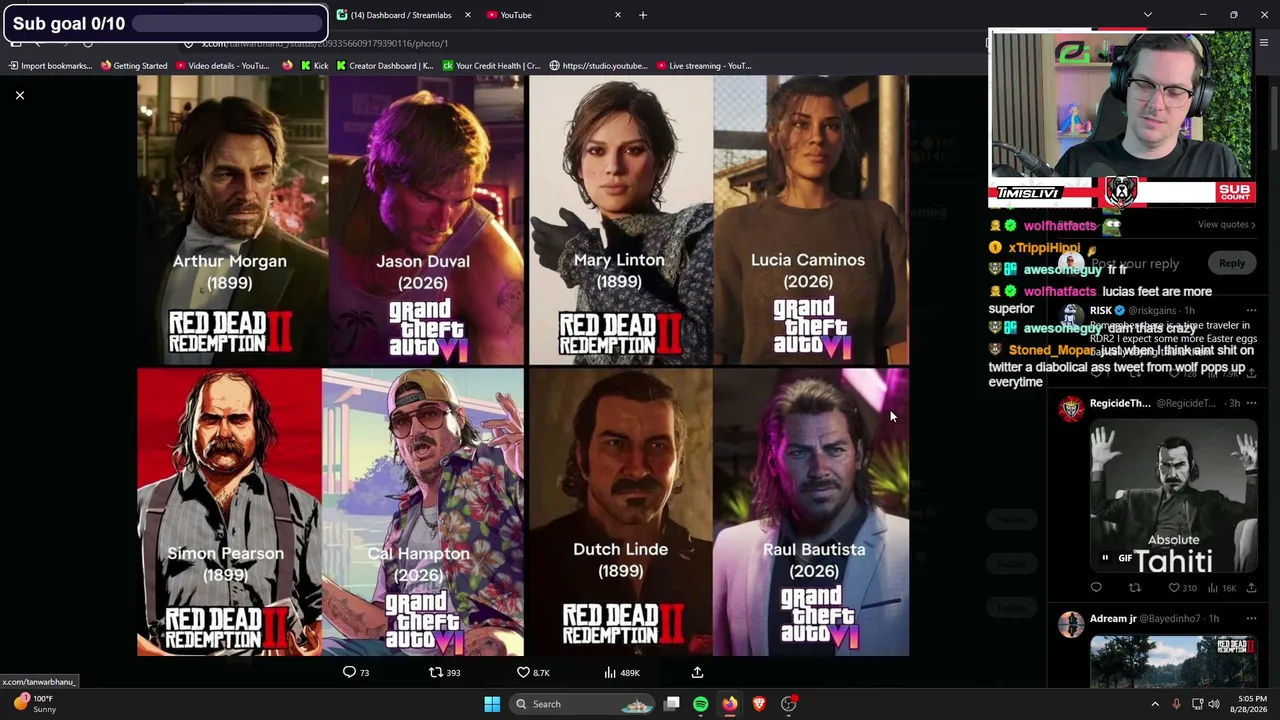The height and width of the screenshot is (720, 1280).
Task: Reply to RegicideTh's GIF post
Action: 1096,588
